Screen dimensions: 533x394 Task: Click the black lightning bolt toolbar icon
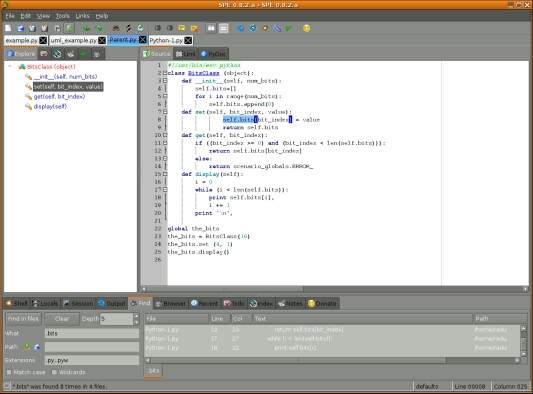(x=128, y=28)
